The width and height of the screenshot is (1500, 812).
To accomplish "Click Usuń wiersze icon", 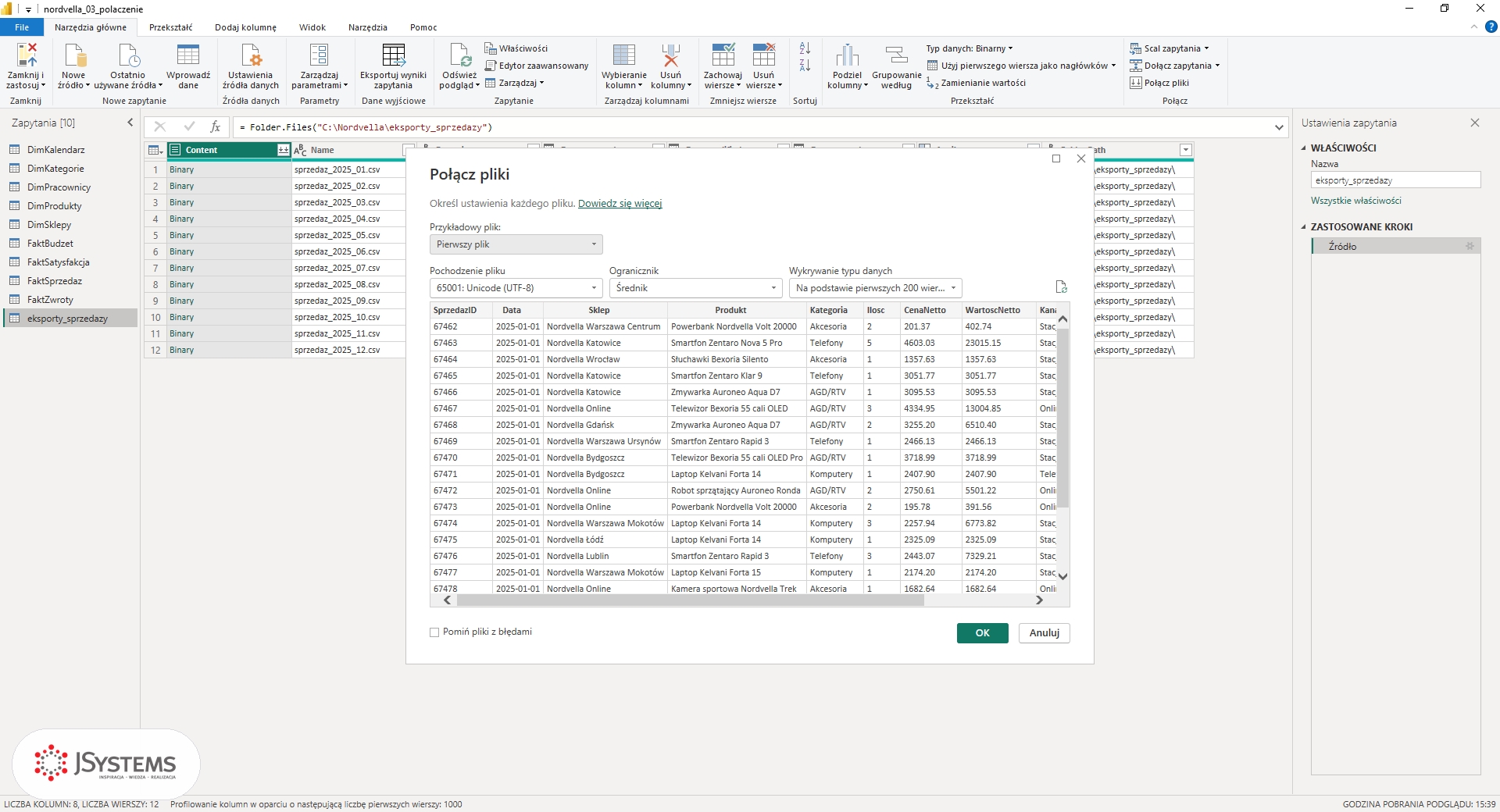I will (x=763, y=55).
